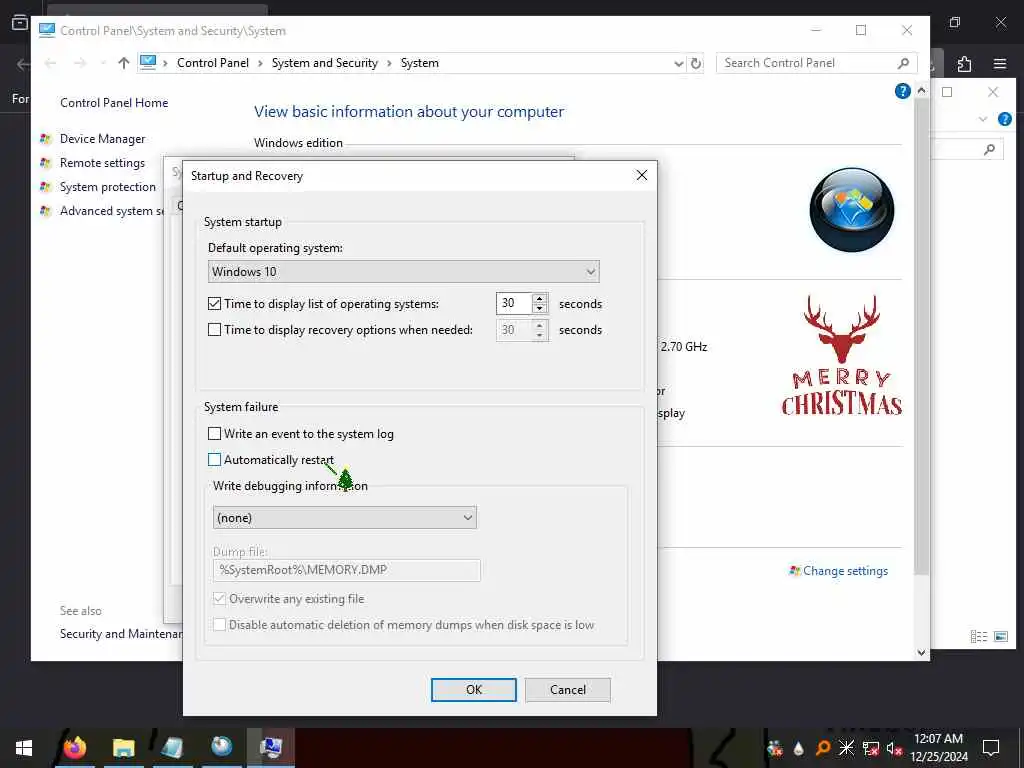Increase operating systems list display seconds
1024x768 pixels.
click(x=539, y=298)
